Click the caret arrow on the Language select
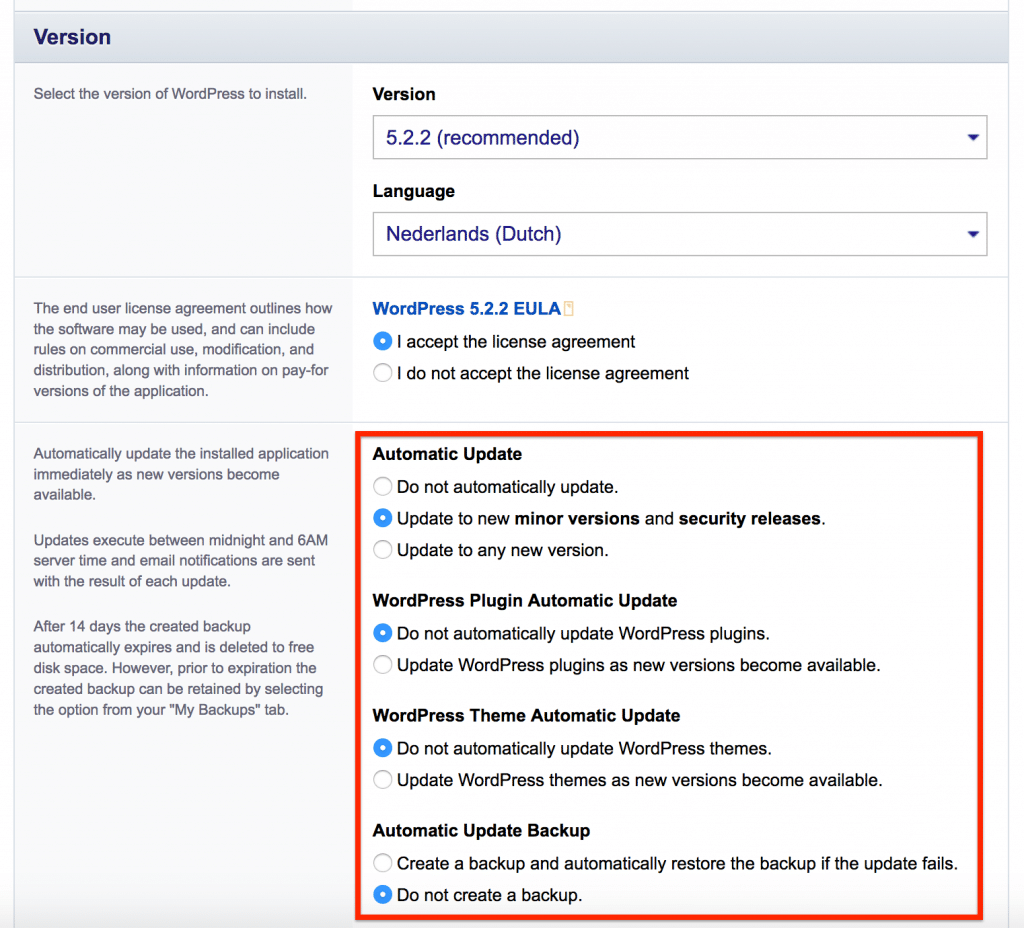This screenshot has height=928, width=1024. (972, 234)
